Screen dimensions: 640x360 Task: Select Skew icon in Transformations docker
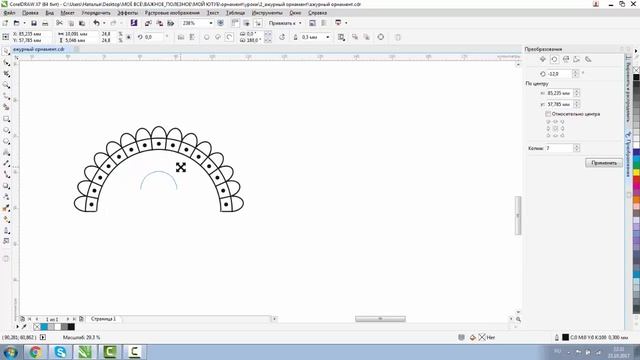click(588, 60)
